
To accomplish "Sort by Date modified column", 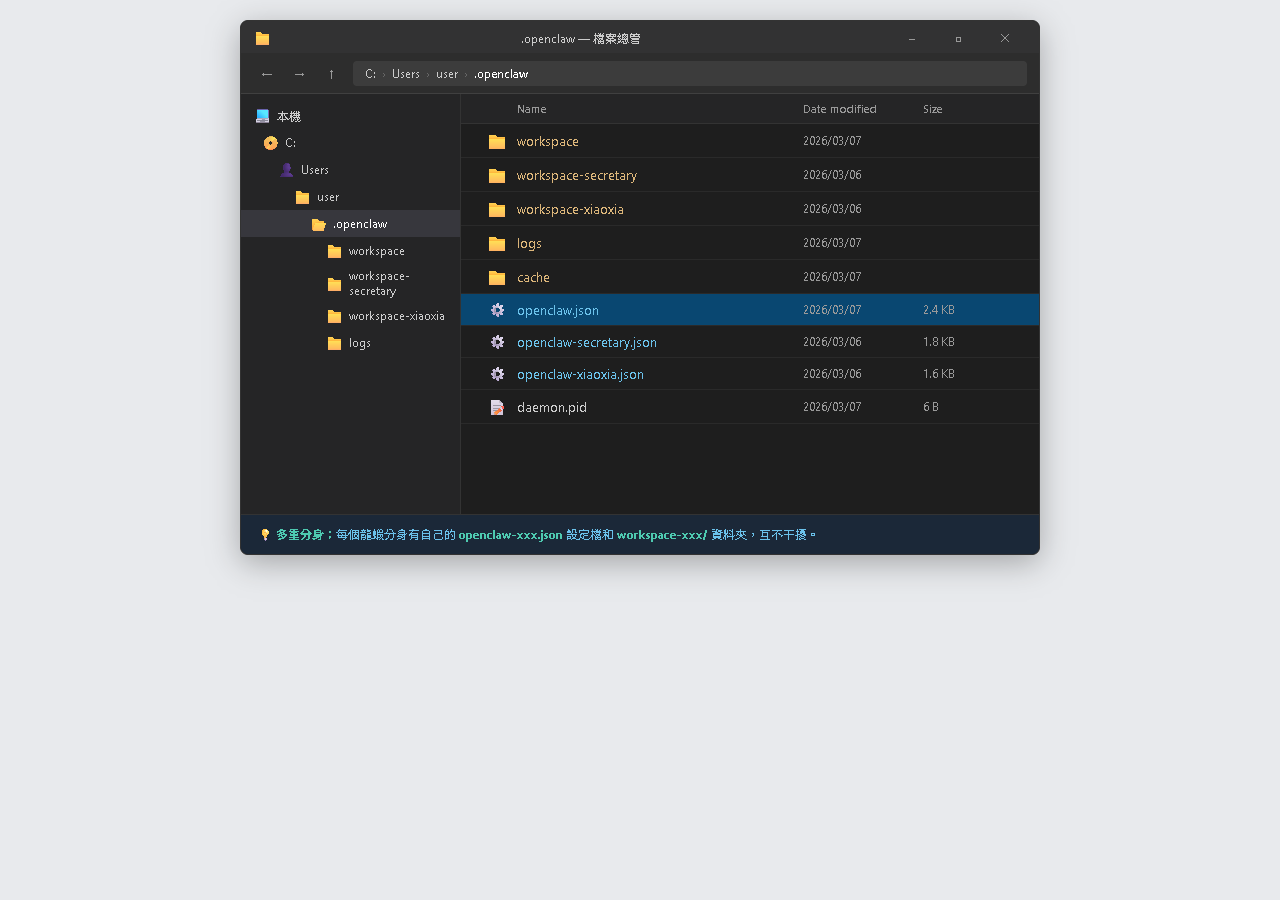I will pyautogui.click(x=839, y=109).
